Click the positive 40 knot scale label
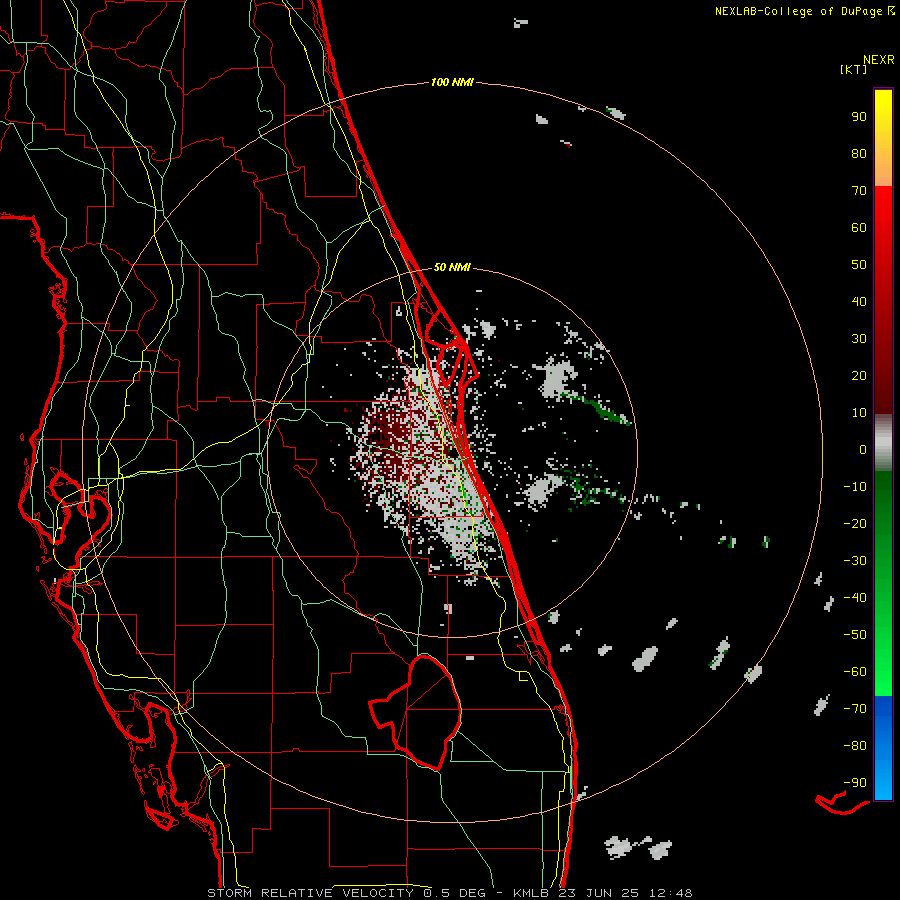Viewport: 900px width, 900px height. click(x=859, y=301)
